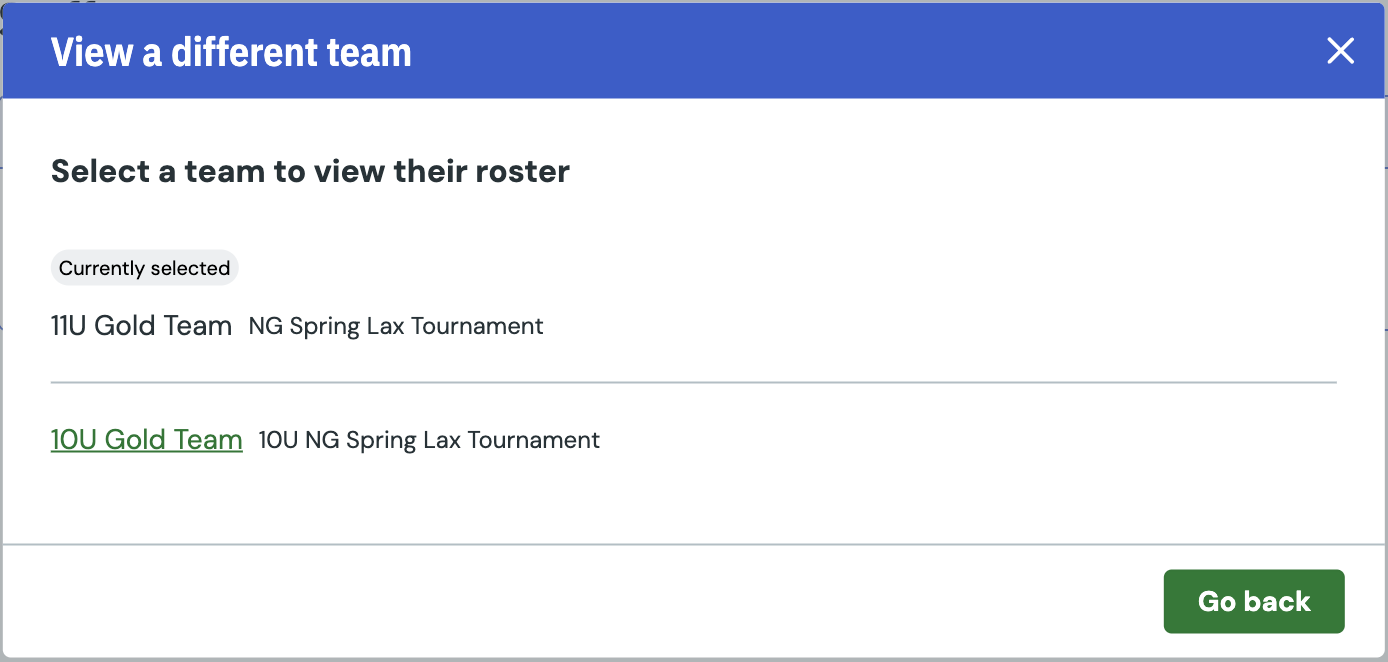The height and width of the screenshot is (662, 1388).
Task: Click the divider line between the two teams
Action: 693,382
